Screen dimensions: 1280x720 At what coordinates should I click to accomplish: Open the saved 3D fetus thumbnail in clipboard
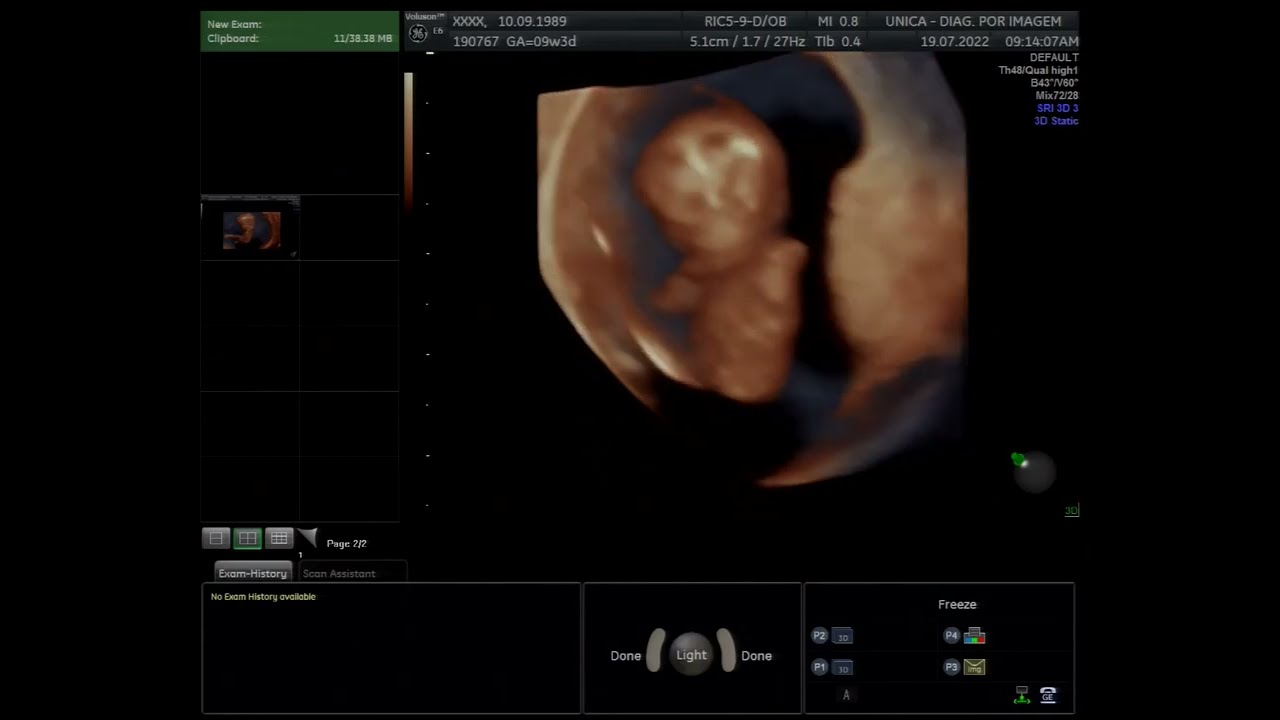251,230
